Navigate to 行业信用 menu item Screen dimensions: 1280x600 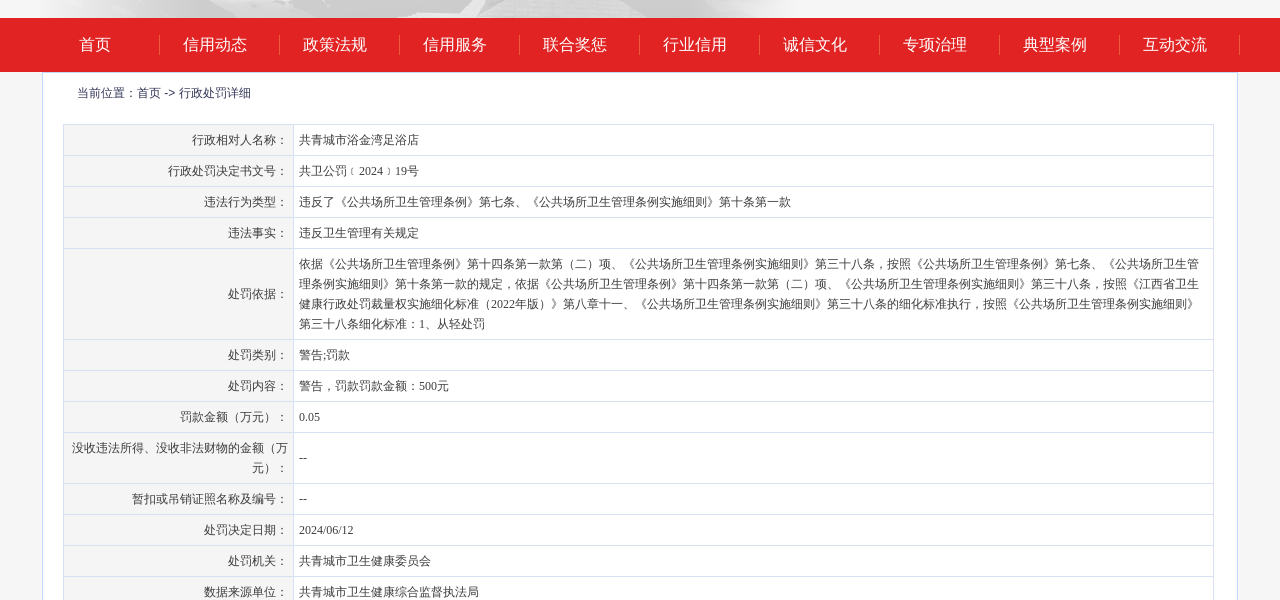(x=695, y=45)
